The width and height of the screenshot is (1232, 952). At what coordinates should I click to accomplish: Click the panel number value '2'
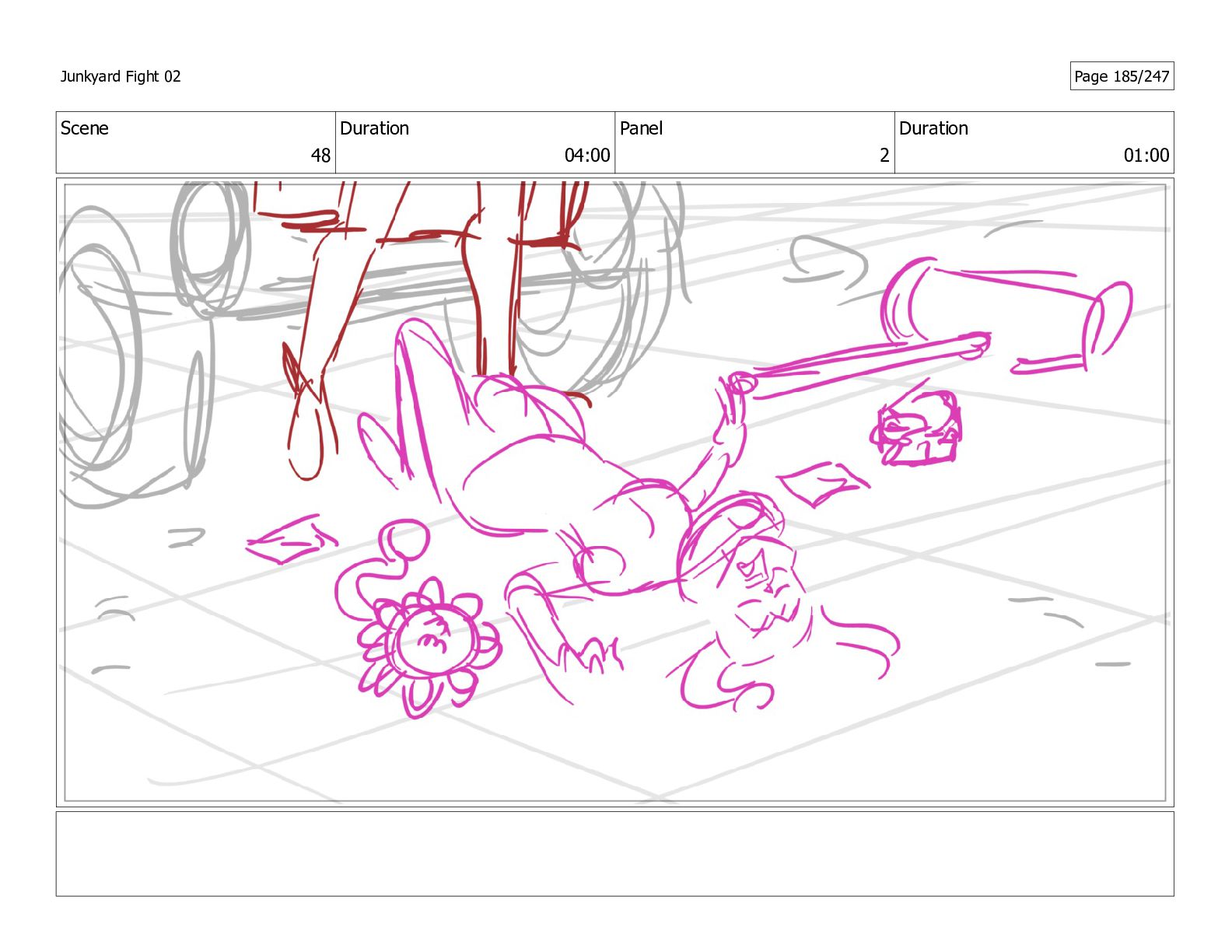click(884, 156)
